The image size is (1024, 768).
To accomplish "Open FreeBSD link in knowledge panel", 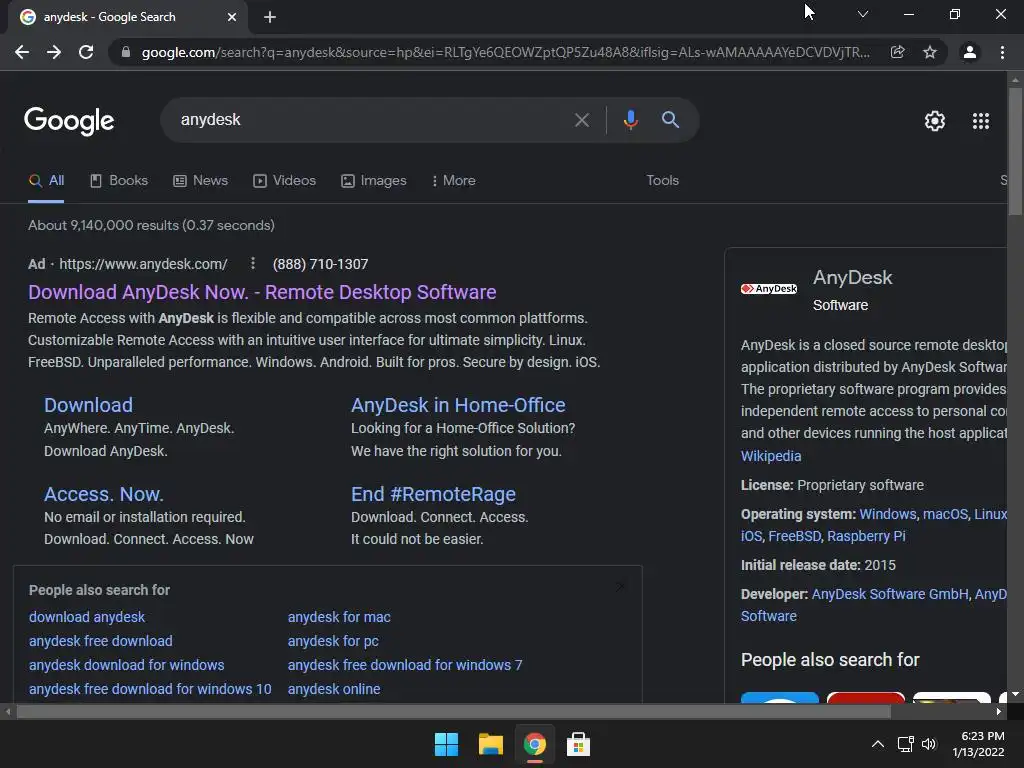I will (x=795, y=536).
